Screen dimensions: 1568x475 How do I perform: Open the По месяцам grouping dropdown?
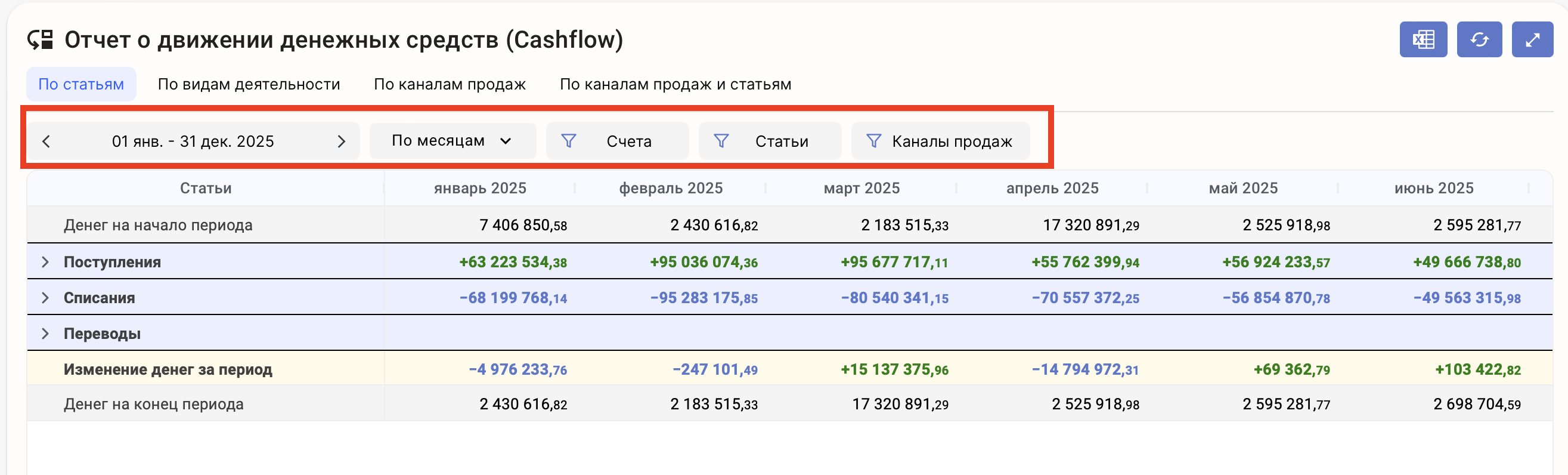click(x=452, y=141)
